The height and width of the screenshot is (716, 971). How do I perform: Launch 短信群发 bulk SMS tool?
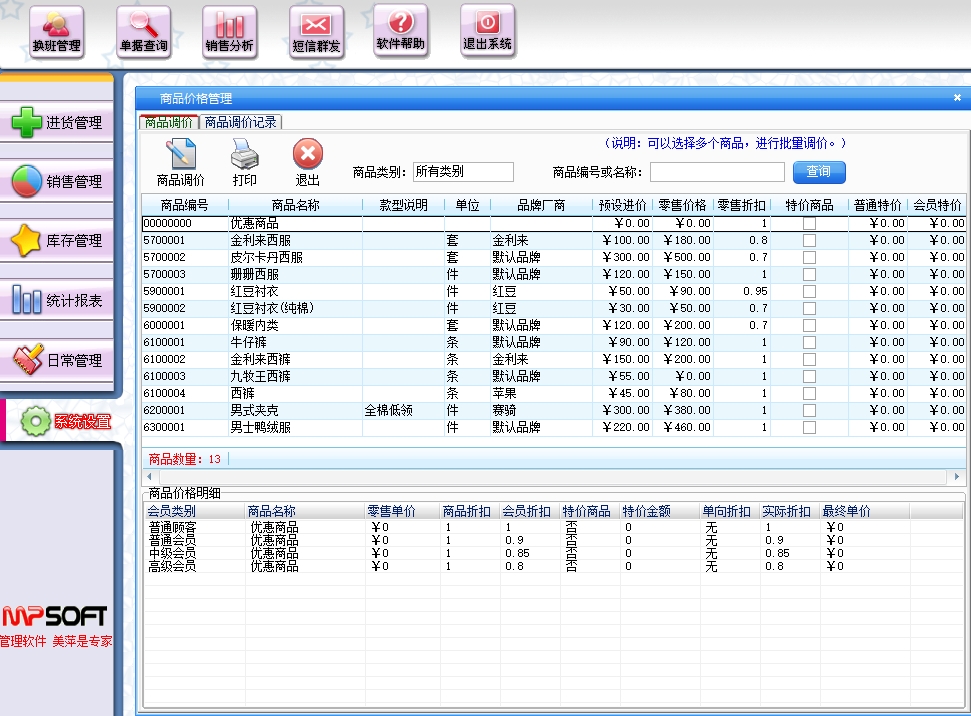click(316, 30)
